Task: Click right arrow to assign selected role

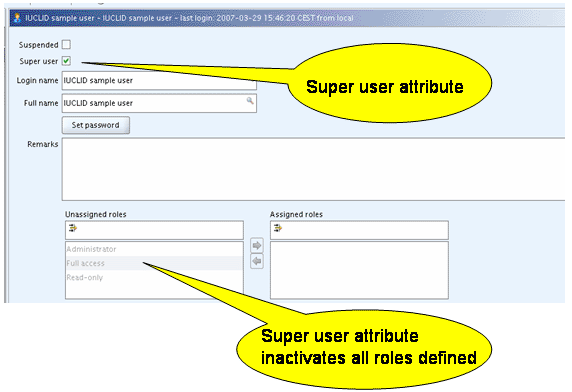Action: 257,245
